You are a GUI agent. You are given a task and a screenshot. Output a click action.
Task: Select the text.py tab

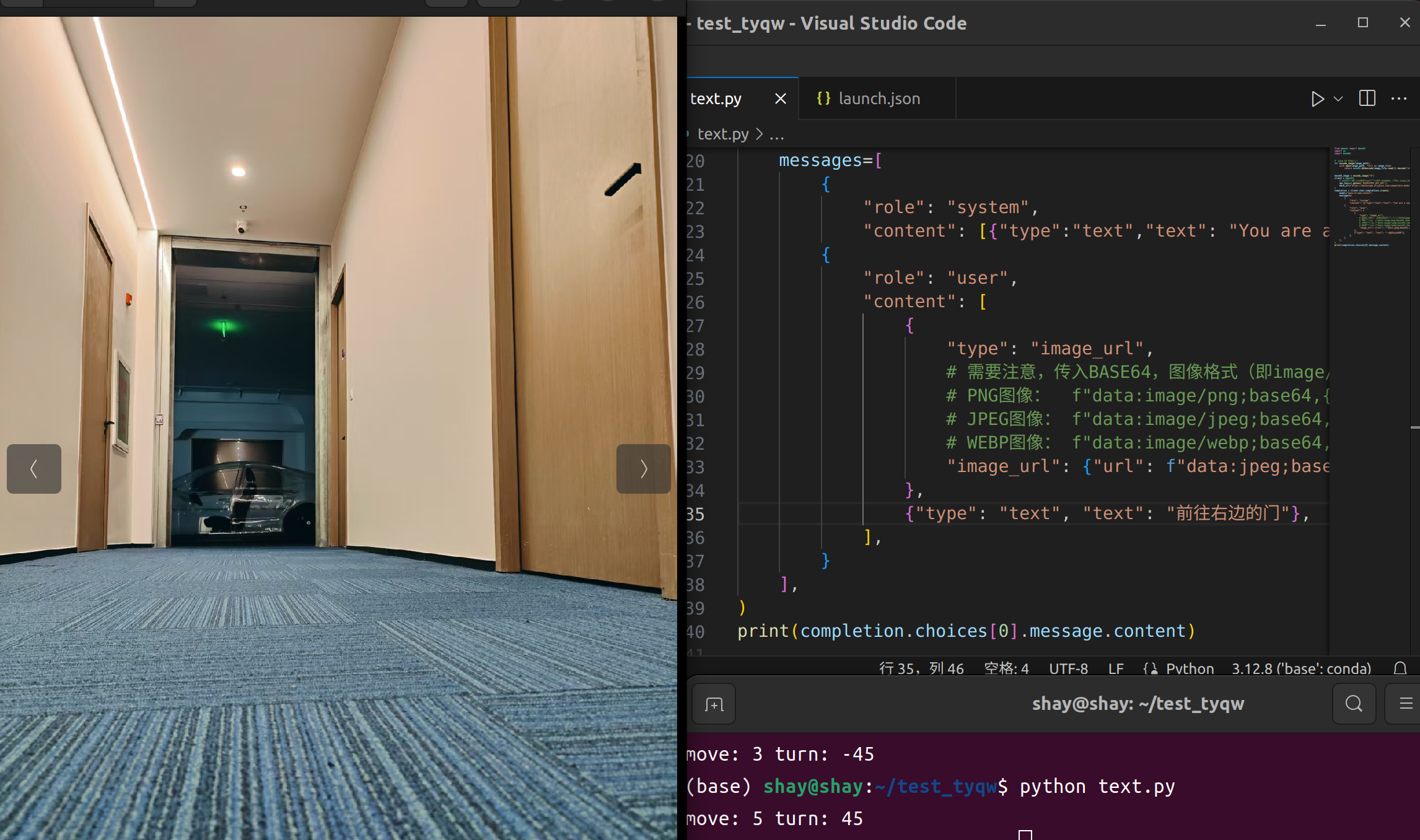716,99
